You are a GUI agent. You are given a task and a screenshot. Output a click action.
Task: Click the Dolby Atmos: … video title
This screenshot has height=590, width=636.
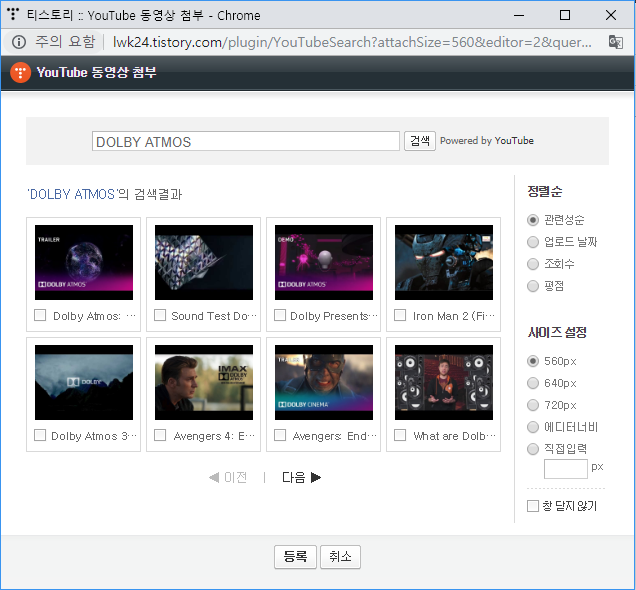94,316
